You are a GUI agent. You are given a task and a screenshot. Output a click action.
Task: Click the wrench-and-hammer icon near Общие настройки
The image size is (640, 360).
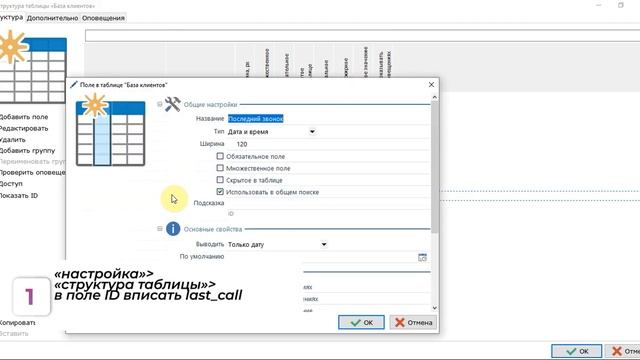click(x=173, y=104)
